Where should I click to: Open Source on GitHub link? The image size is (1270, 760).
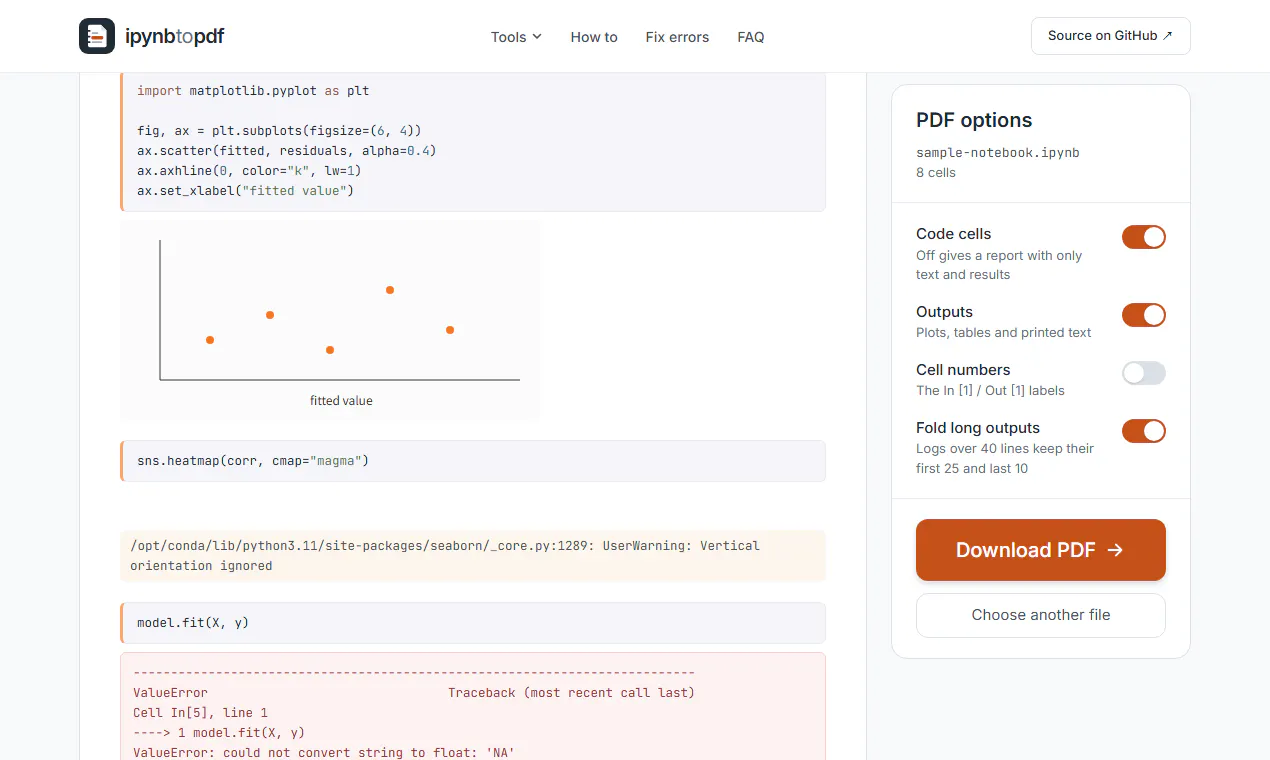pyautogui.click(x=1110, y=36)
